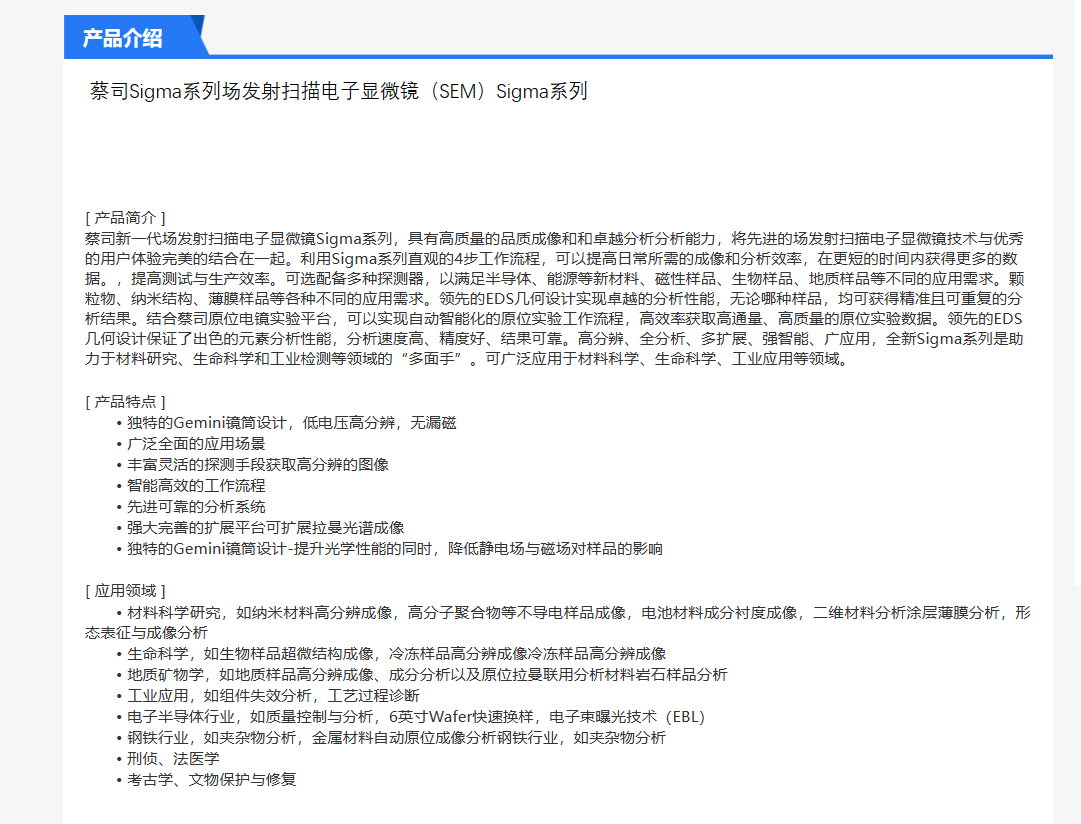Click the line starting 几何设计保证了出色的元素分析性能
Image resolution: width=1081 pixels, height=824 pixels.
click(x=554, y=339)
